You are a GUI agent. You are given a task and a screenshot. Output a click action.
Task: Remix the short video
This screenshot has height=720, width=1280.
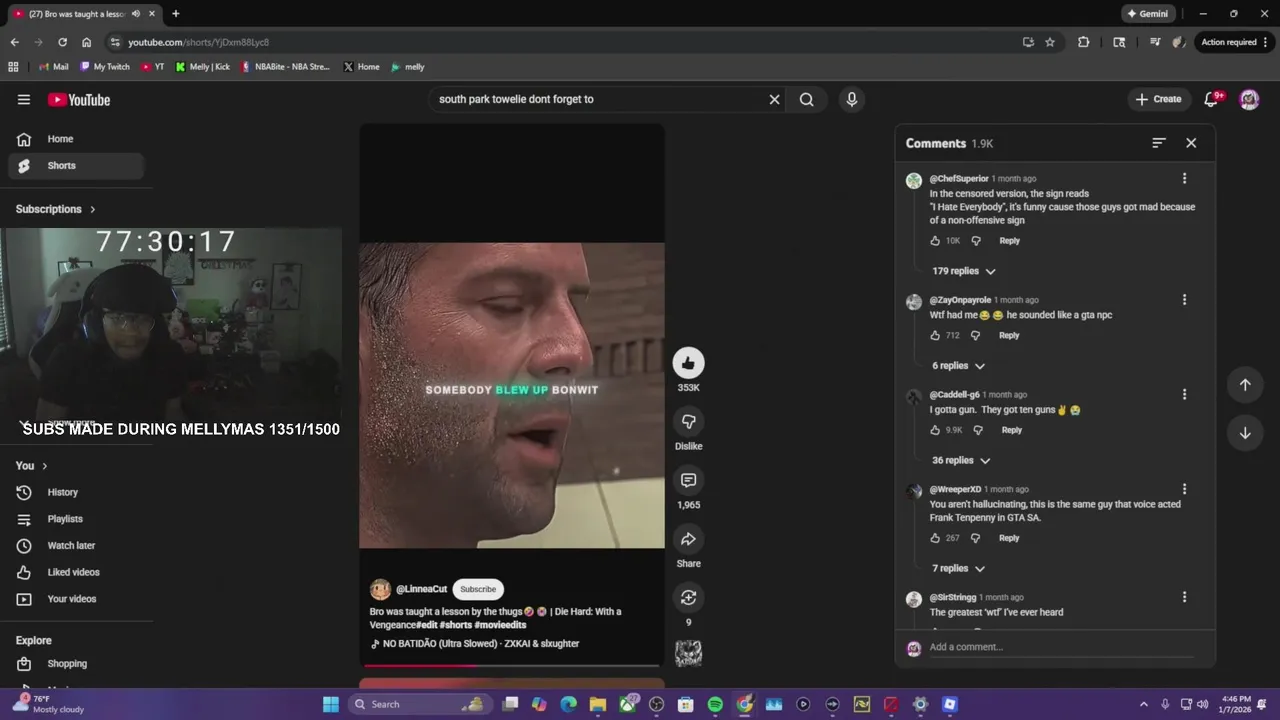click(x=688, y=597)
